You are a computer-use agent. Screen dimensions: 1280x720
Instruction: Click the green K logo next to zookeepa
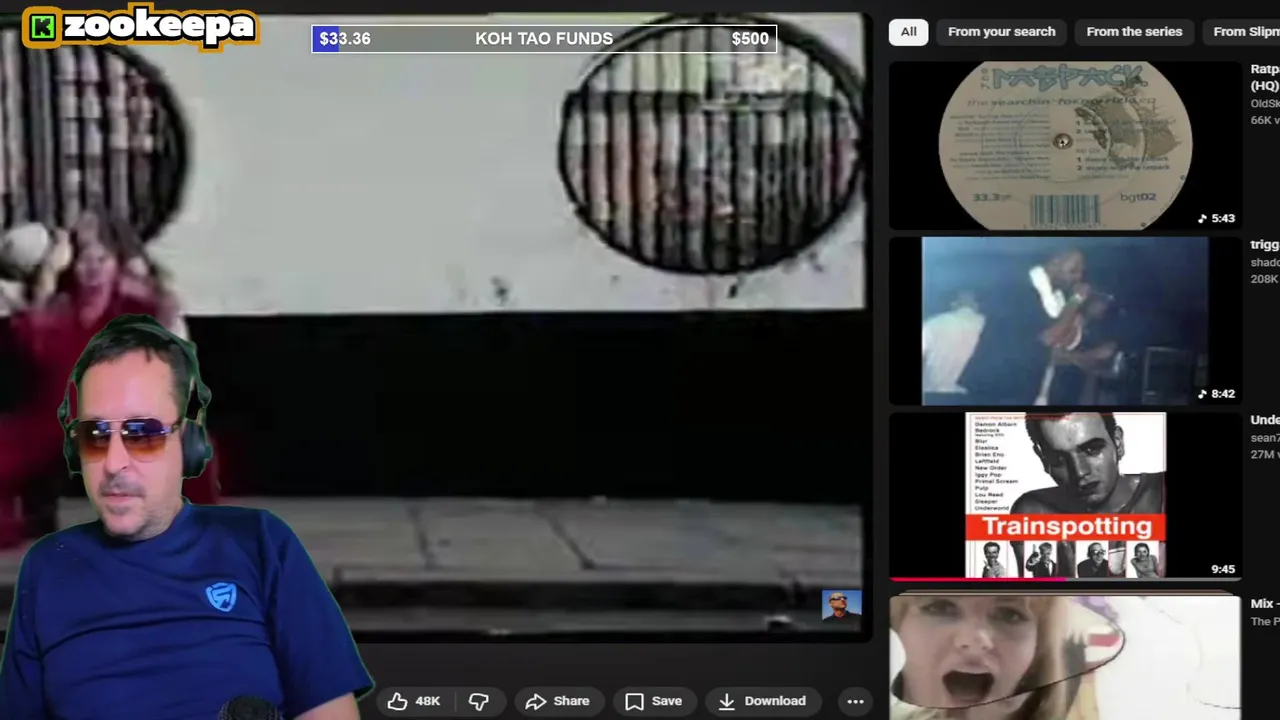click(42, 27)
